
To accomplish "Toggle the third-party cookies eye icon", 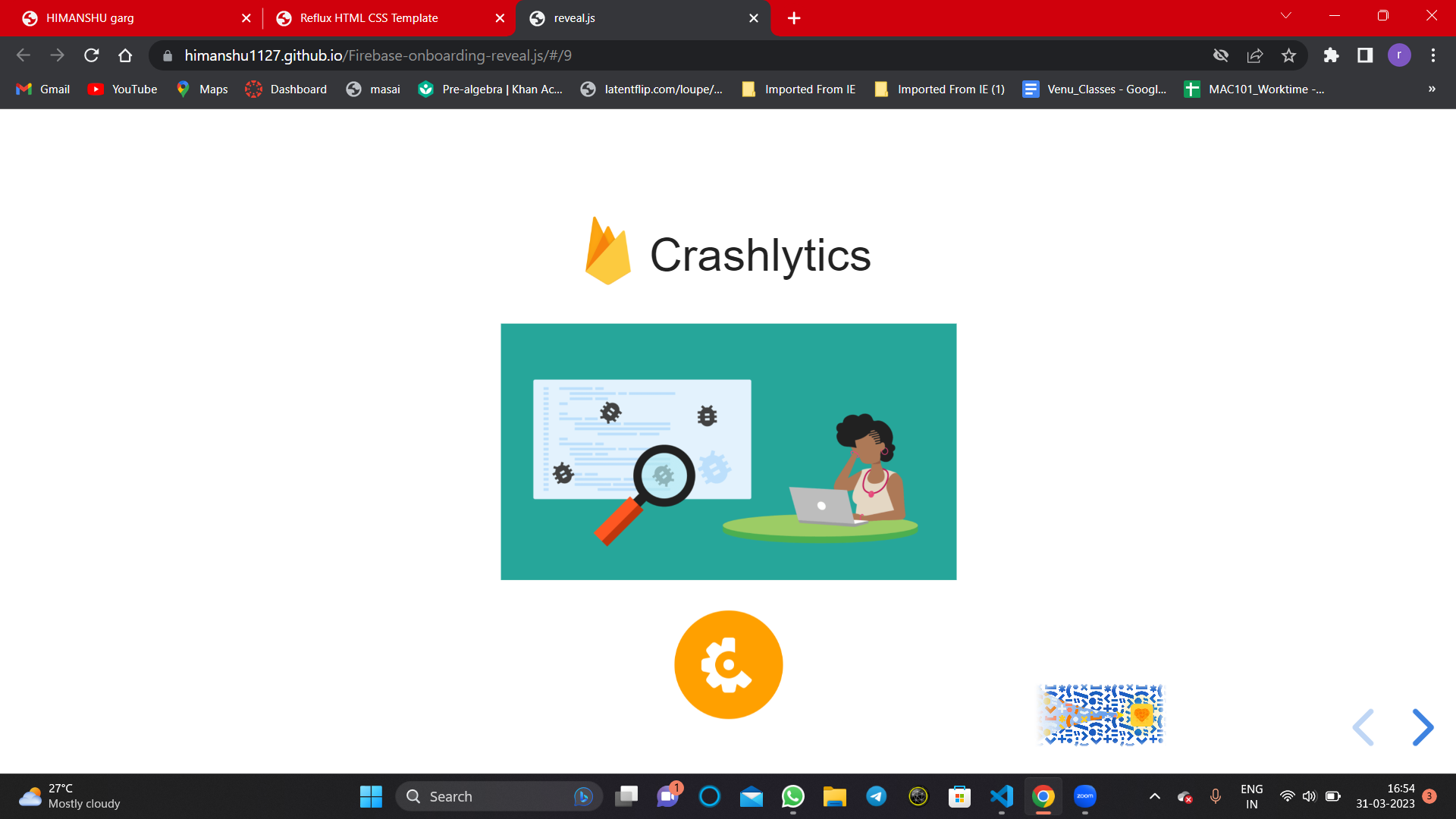I will 1220,55.
